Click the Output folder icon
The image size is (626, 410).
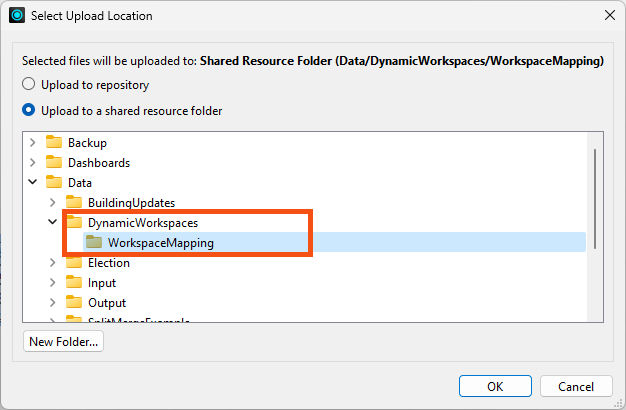74,303
